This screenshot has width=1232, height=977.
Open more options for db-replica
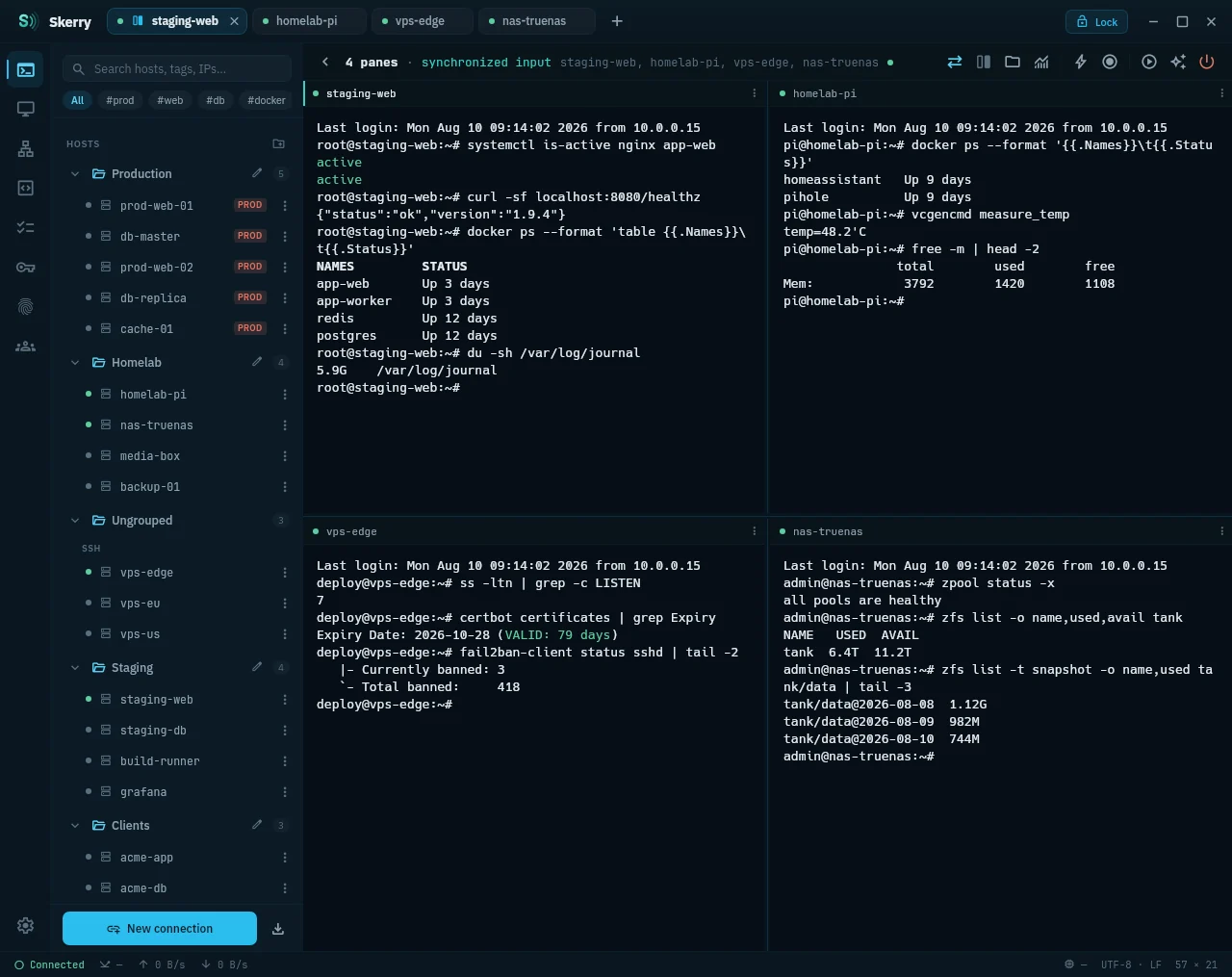tap(285, 297)
